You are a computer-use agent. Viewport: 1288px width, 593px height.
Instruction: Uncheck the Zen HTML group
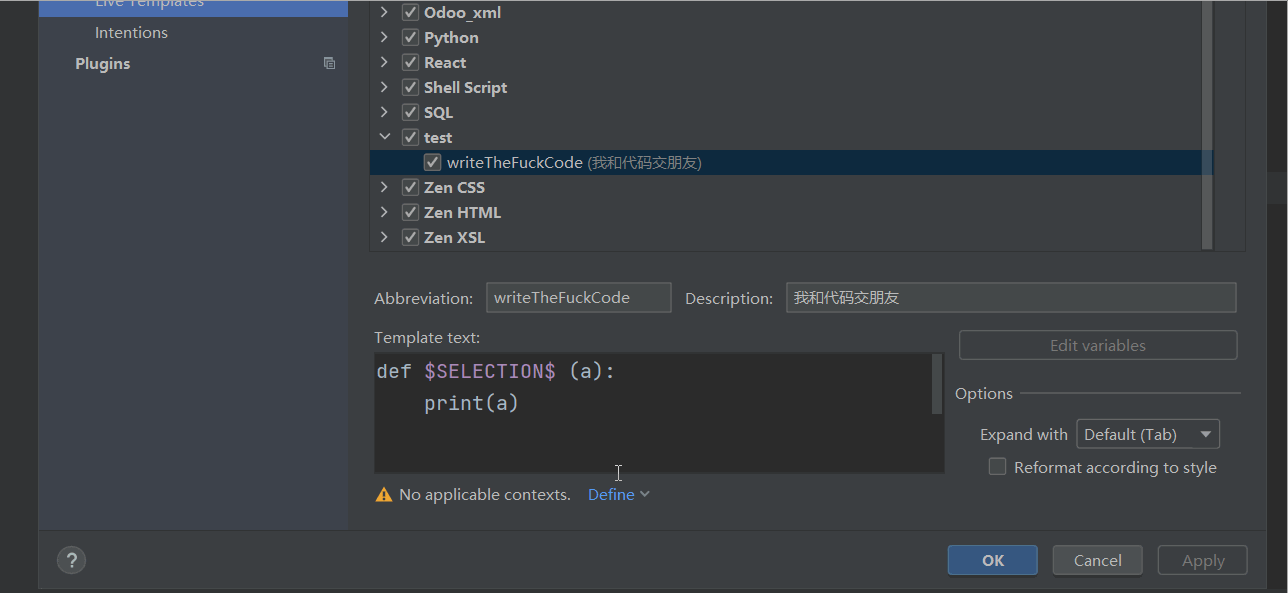pyautogui.click(x=410, y=212)
